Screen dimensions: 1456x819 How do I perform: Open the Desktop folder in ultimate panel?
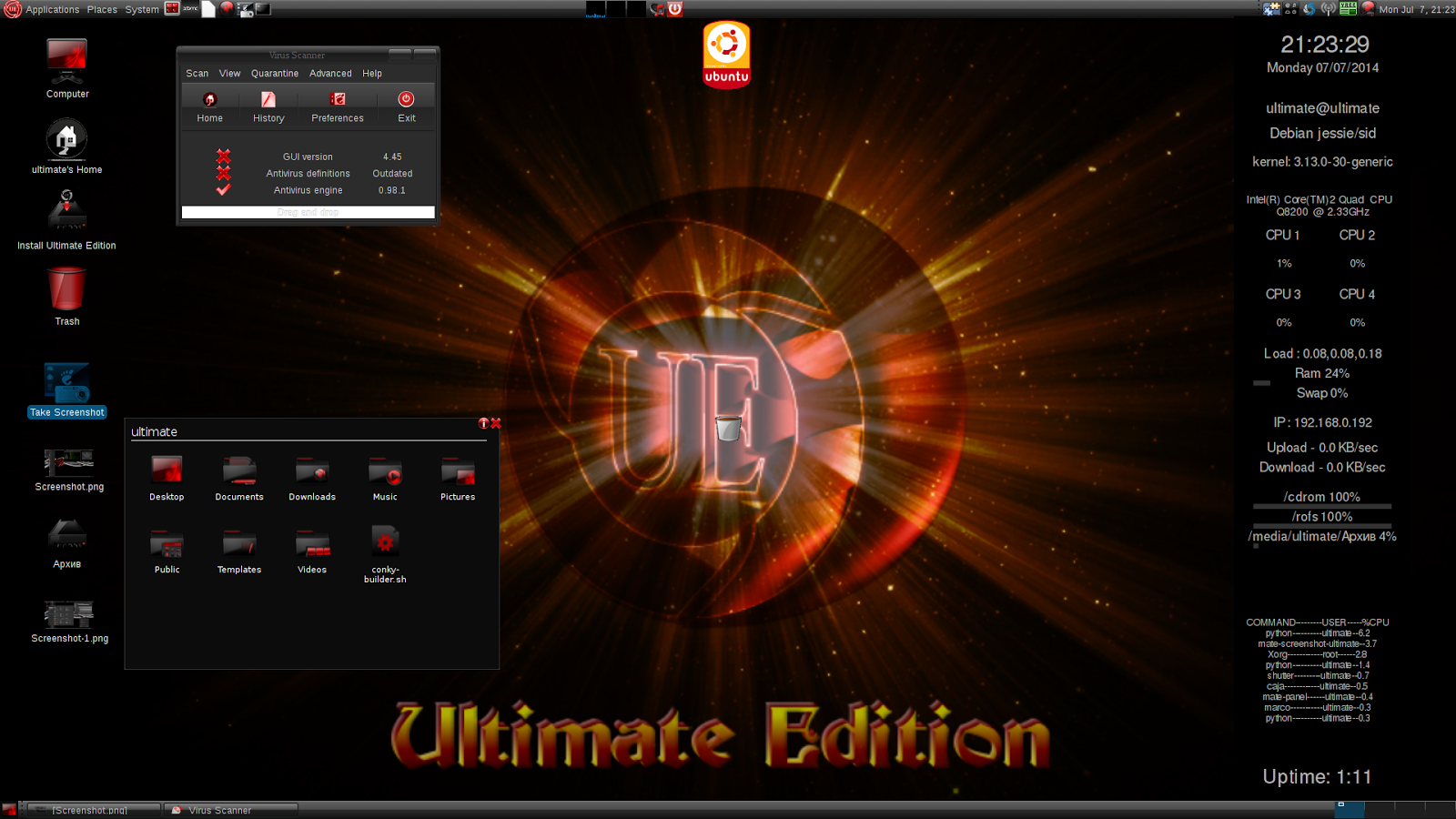coord(167,479)
